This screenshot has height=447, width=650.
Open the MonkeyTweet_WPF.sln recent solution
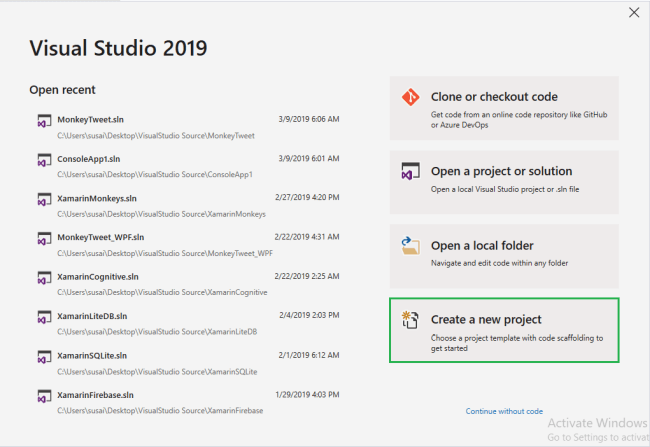pyautogui.click(x=101, y=237)
